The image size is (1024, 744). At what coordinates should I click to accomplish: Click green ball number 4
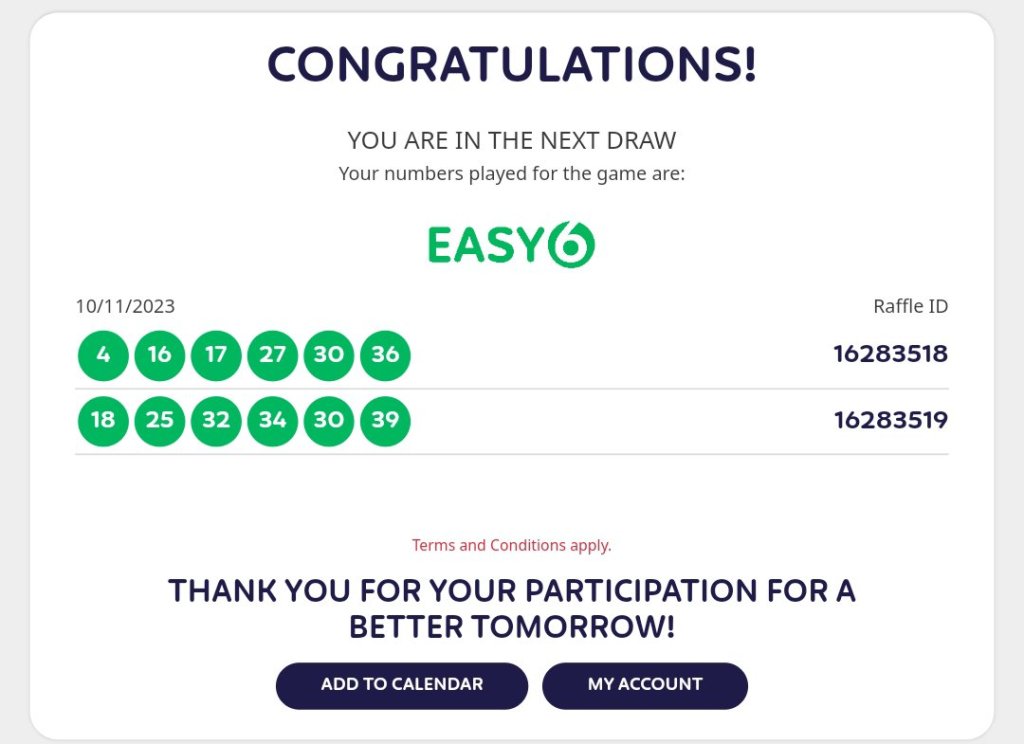pyautogui.click(x=103, y=355)
